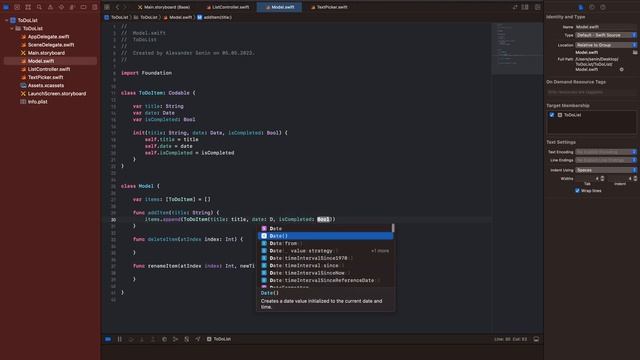This screenshot has width=640, height=360.
Task: Open the Location Relative to Group dropdown
Action: [606, 45]
